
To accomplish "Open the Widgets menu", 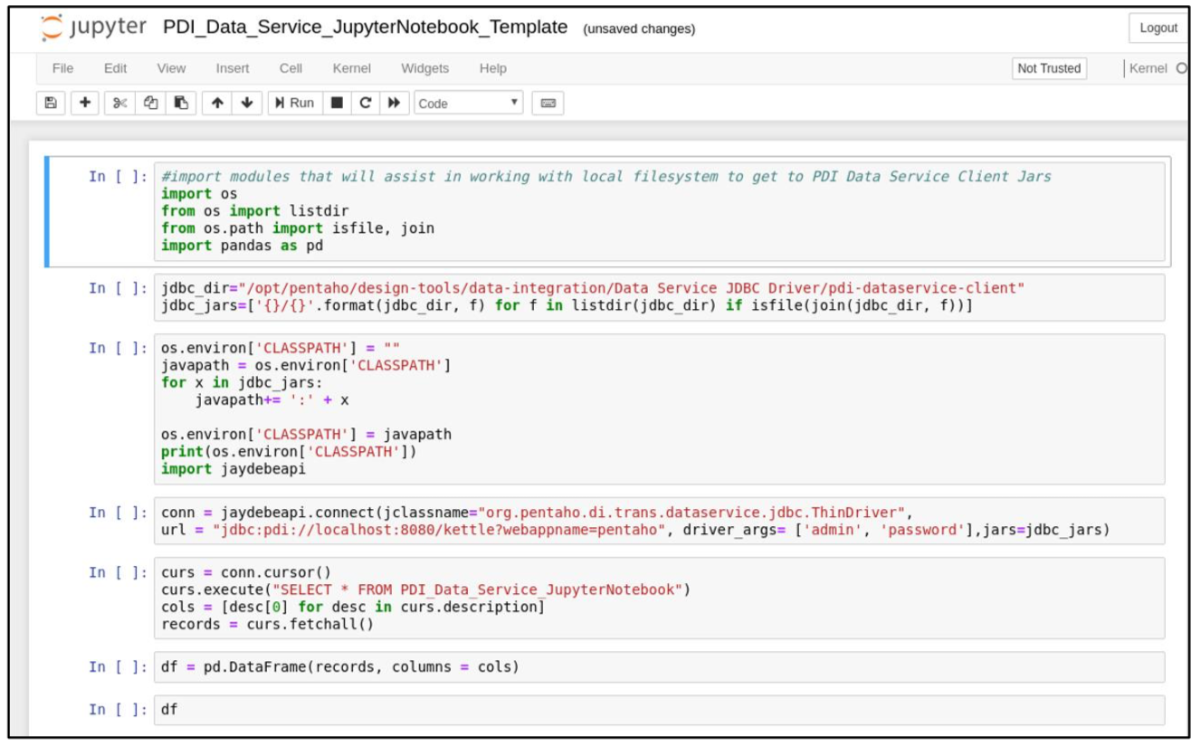I will (x=425, y=68).
